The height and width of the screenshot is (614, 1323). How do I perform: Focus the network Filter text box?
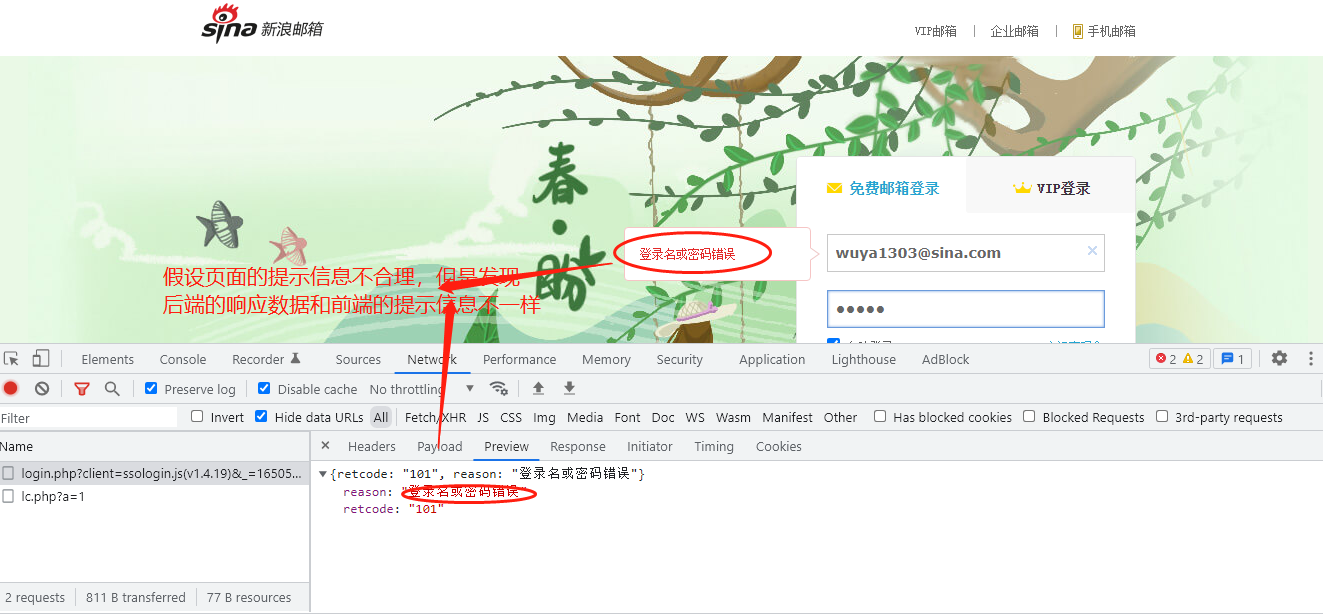[x=88, y=418]
